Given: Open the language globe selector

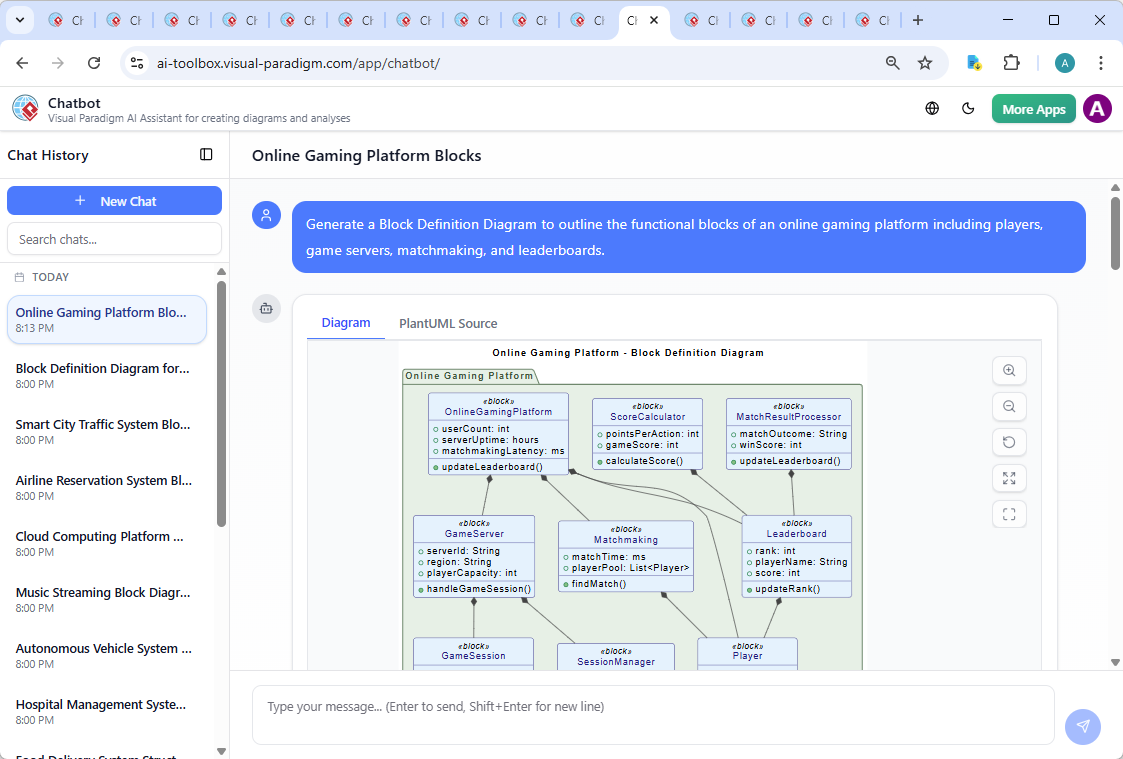Looking at the screenshot, I should tap(932, 109).
